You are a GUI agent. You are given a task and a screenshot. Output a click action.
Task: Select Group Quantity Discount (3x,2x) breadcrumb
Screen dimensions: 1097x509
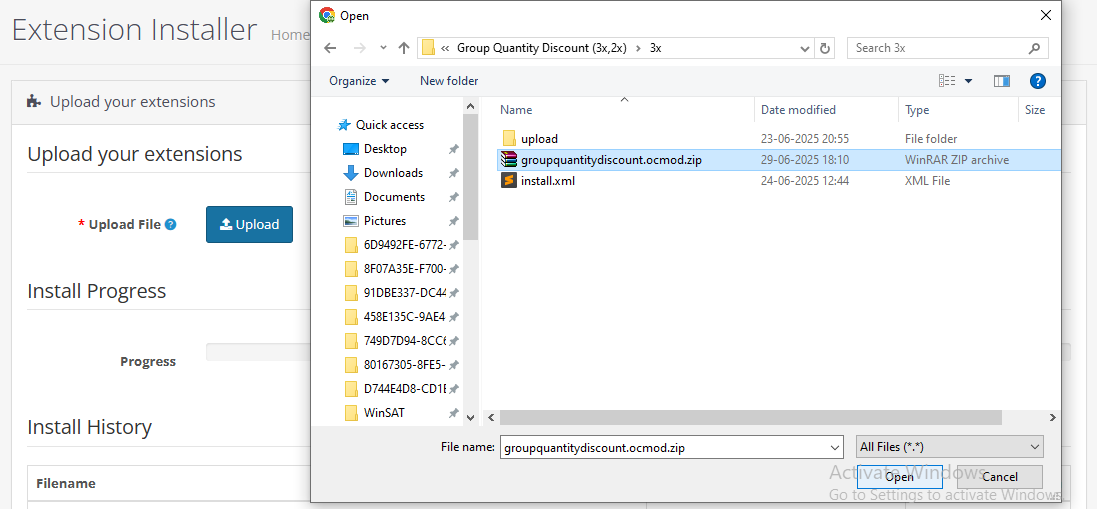pos(542,48)
